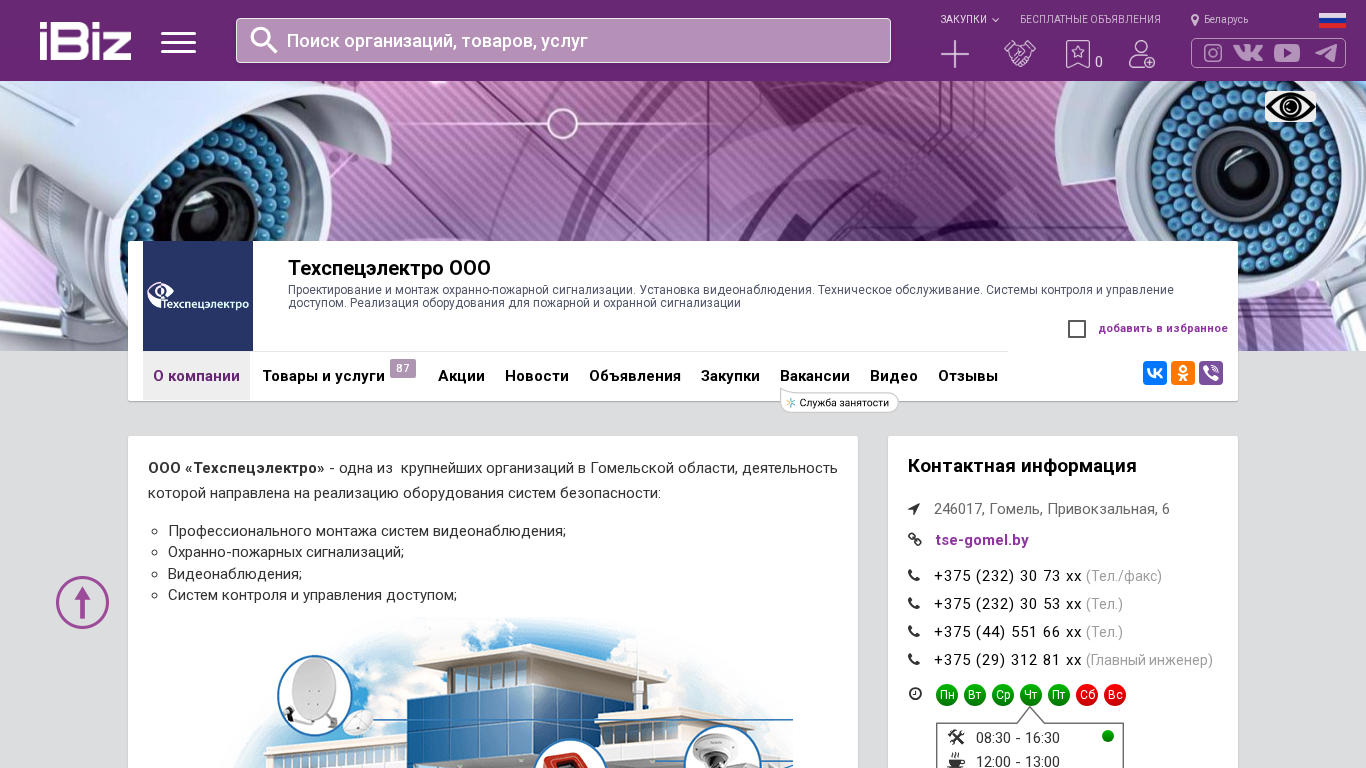The height and width of the screenshot is (768, 1366).
Task: Open iBiz YouTube channel
Action: click(1287, 53)
